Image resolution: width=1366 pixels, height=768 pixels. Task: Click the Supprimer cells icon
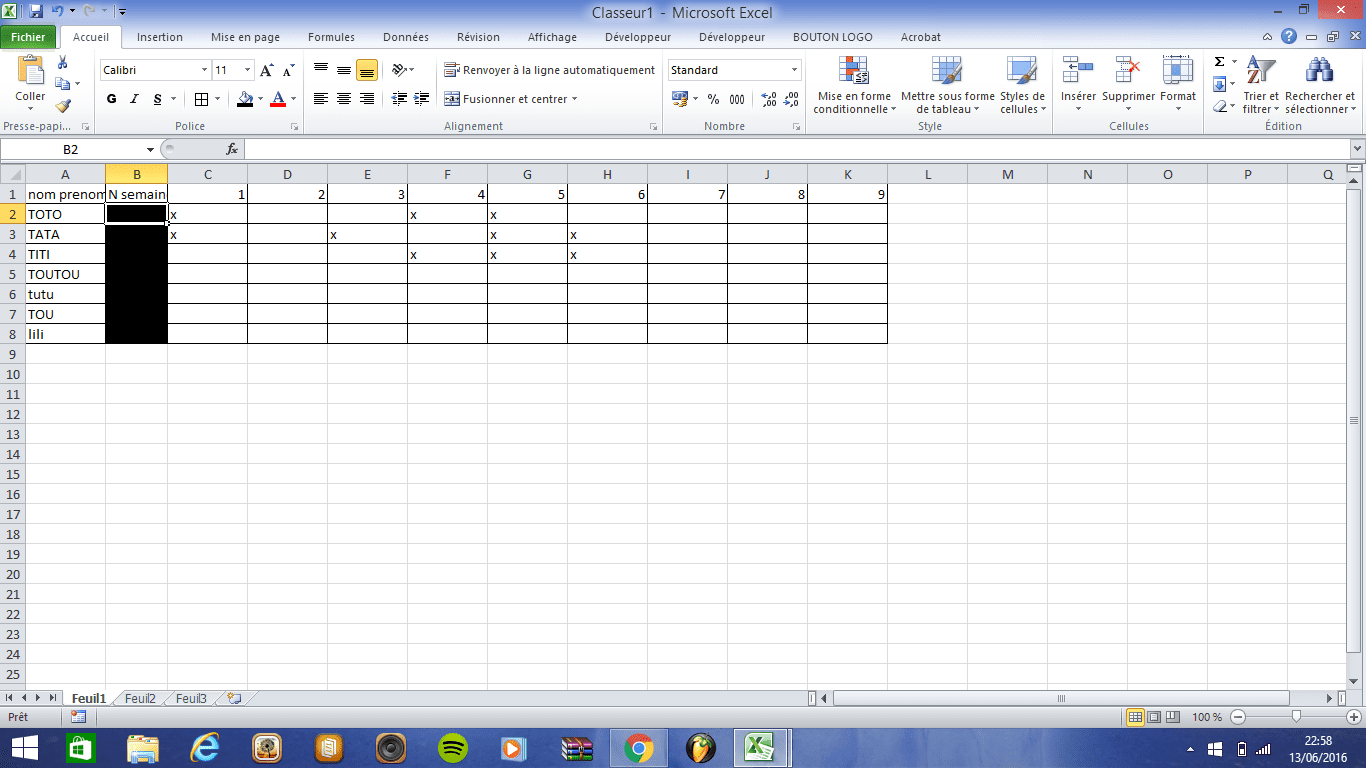[x=1128, y=72]
